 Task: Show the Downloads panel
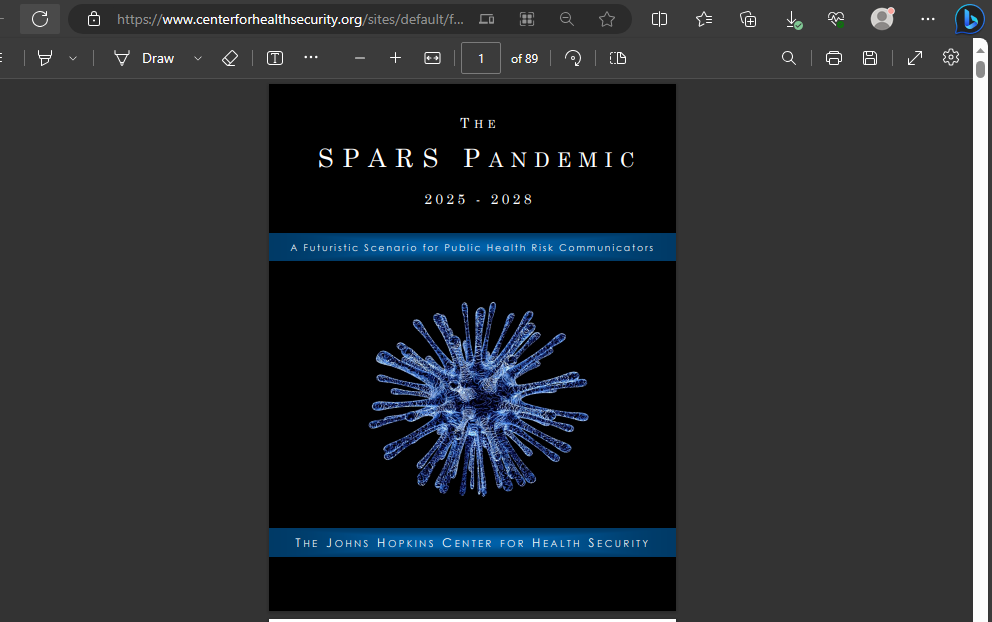pos(793,20)
